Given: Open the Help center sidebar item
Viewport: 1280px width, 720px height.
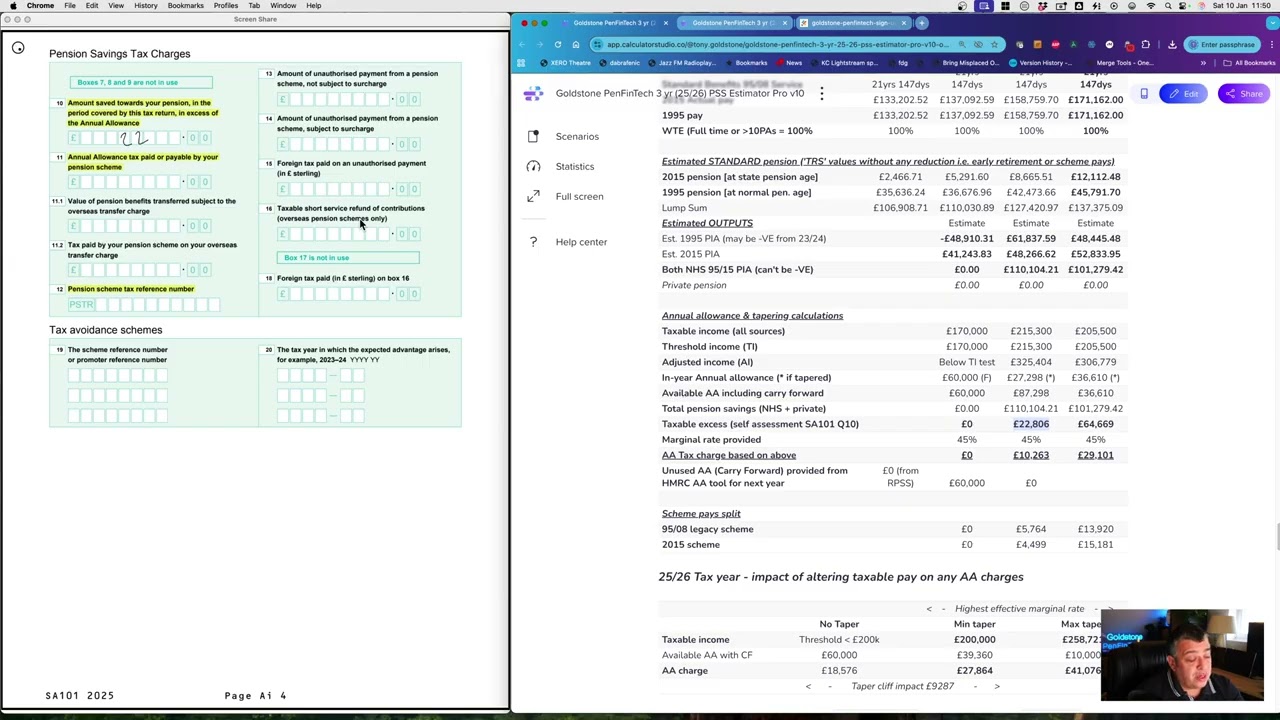Looking at the screenshot, I should click(x=581, y=242).
